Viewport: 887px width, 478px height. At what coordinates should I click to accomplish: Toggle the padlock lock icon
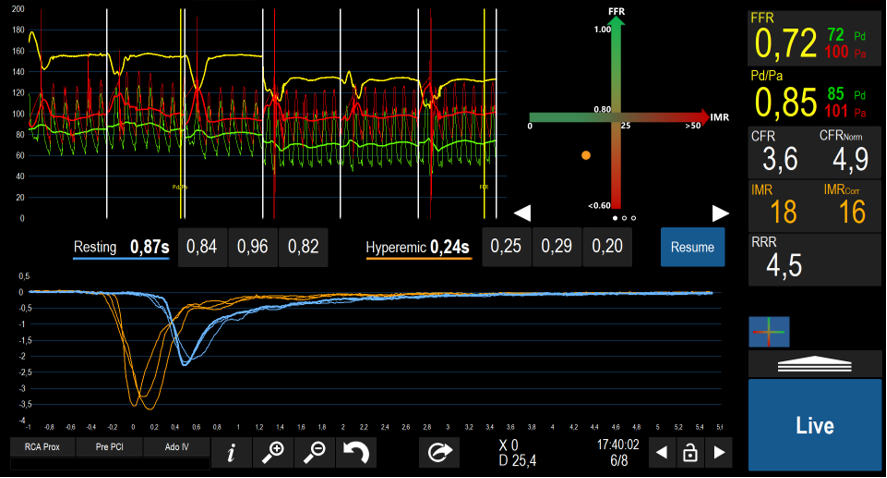click(689, 453)
